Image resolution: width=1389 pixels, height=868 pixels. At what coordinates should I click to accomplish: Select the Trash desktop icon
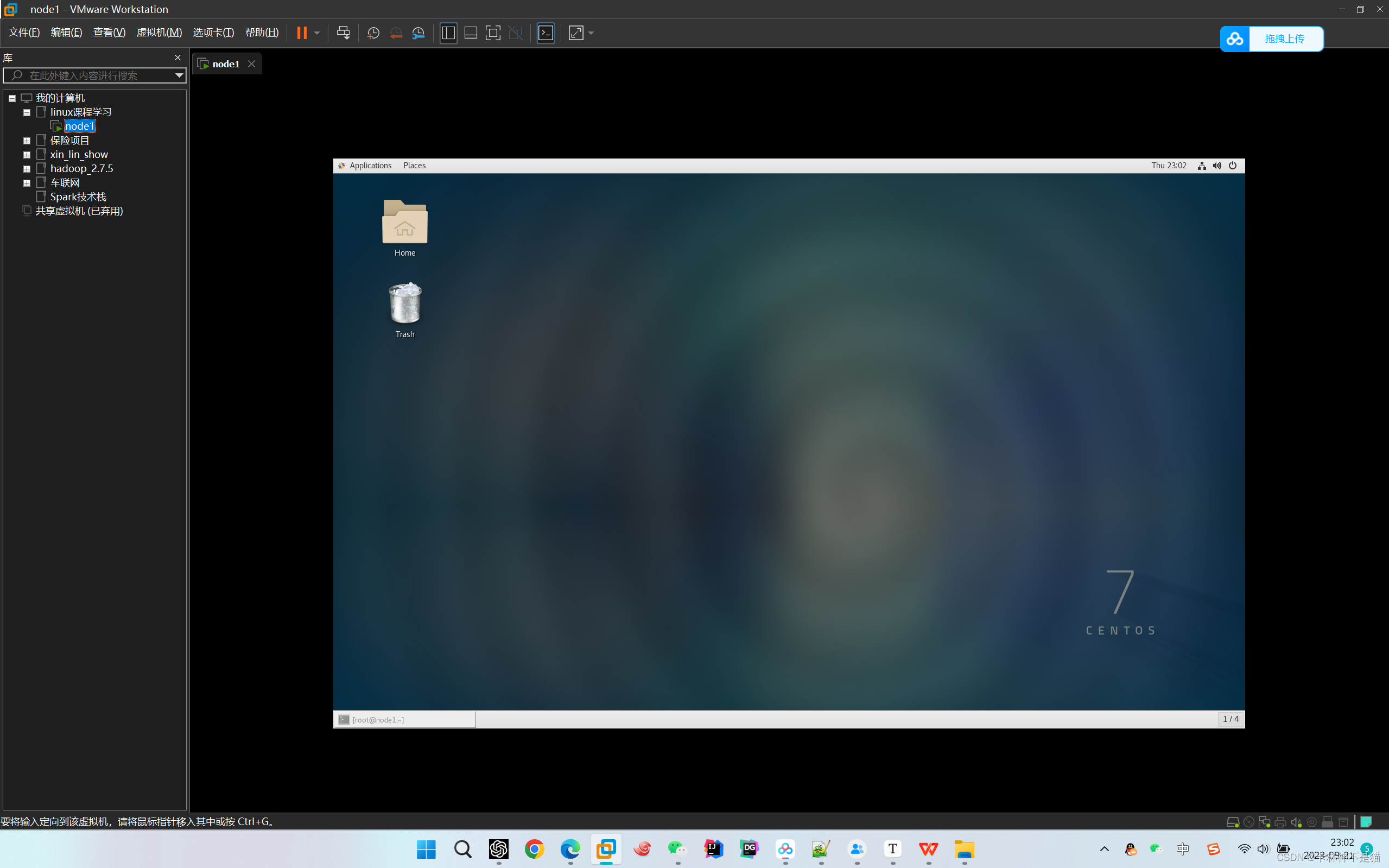click(x=404, y=310)
